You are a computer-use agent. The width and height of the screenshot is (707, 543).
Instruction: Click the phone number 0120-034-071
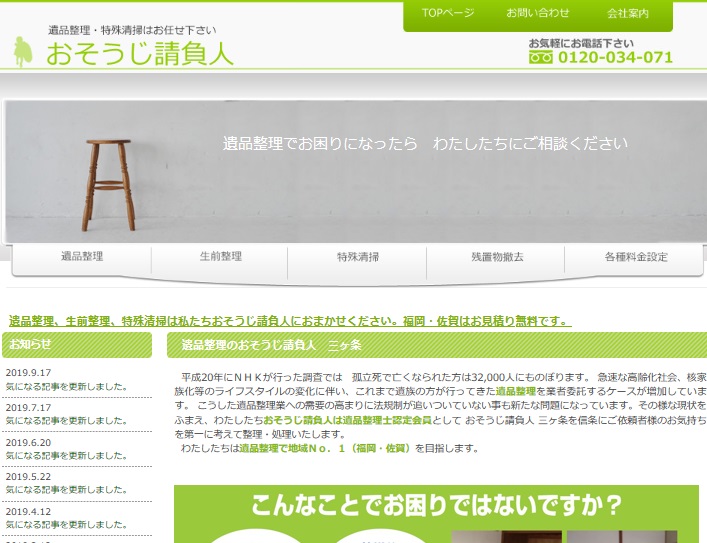click(x=614, y=58)
